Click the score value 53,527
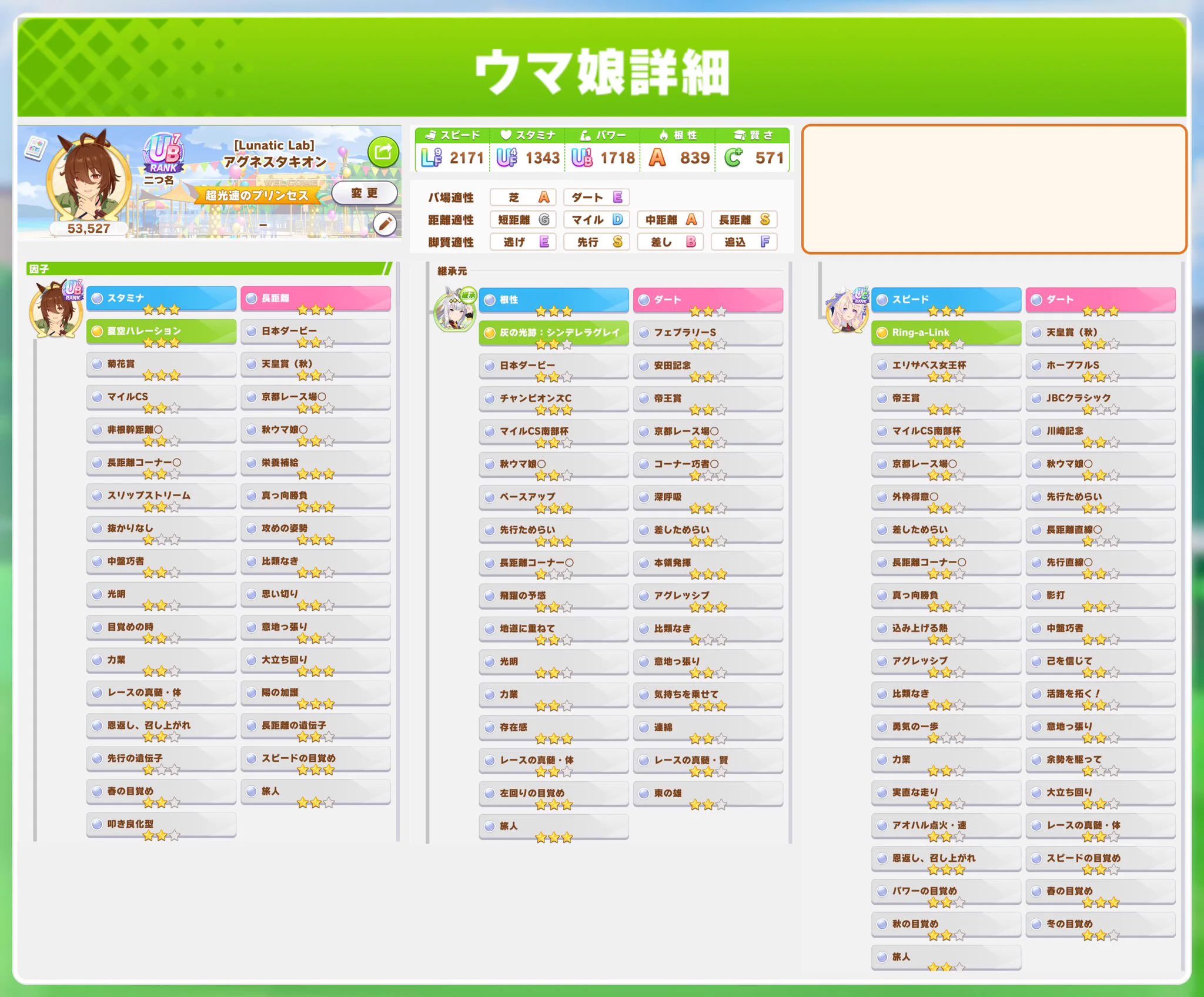The width and height of the screenshot is (1204, 997). coord(89,229)
